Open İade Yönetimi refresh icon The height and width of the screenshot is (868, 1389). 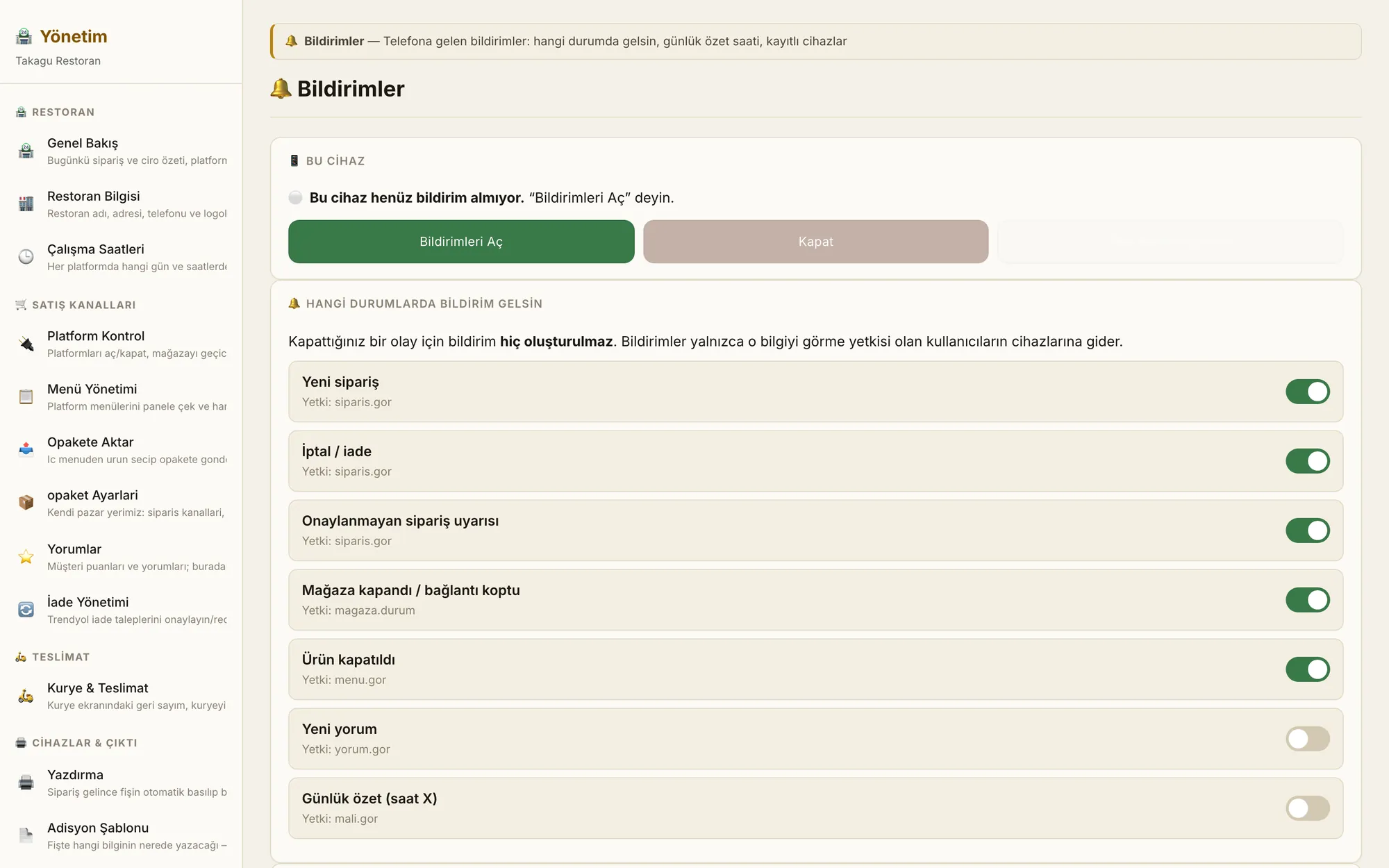(26, 610)
